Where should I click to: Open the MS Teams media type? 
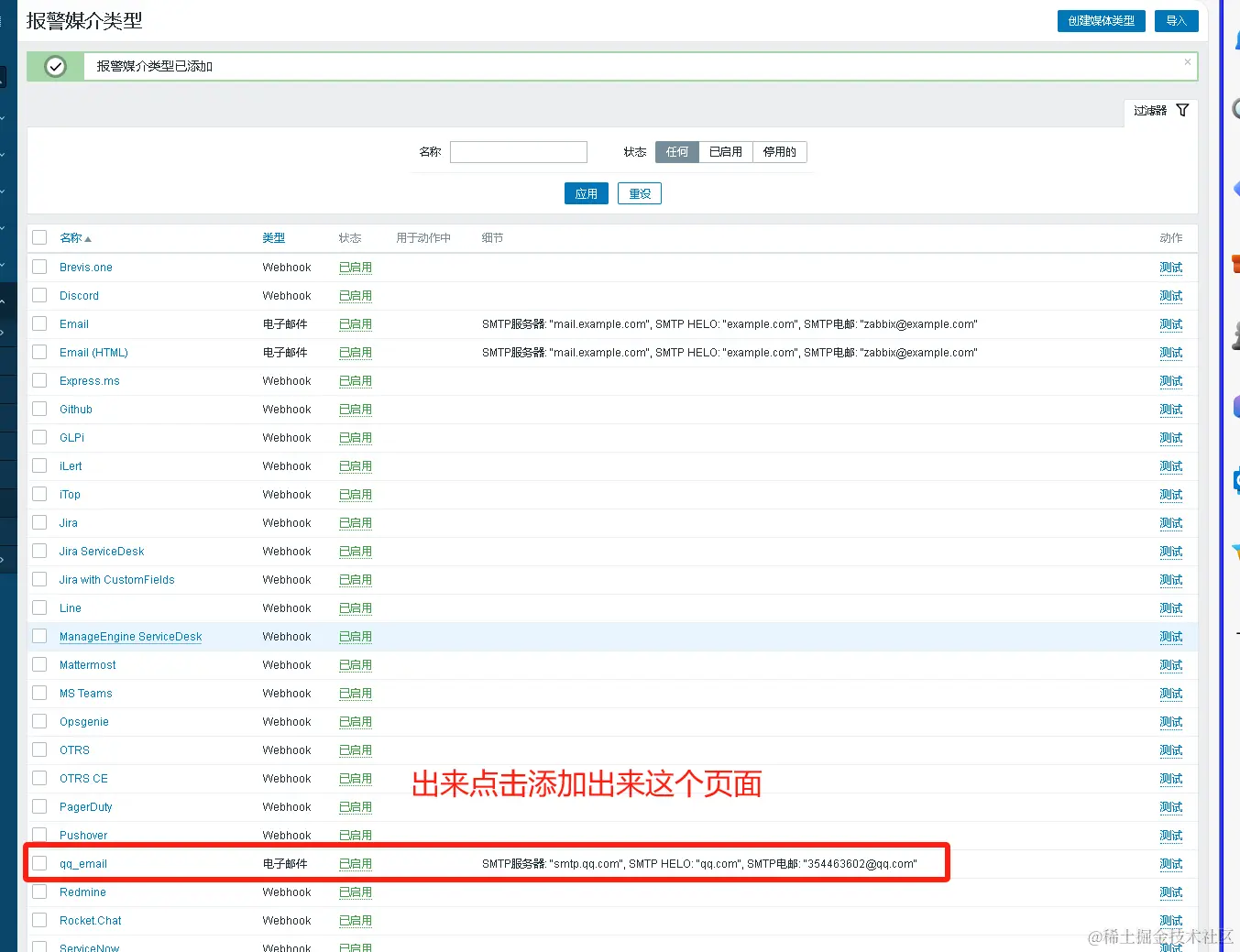[x=86, y=694]
